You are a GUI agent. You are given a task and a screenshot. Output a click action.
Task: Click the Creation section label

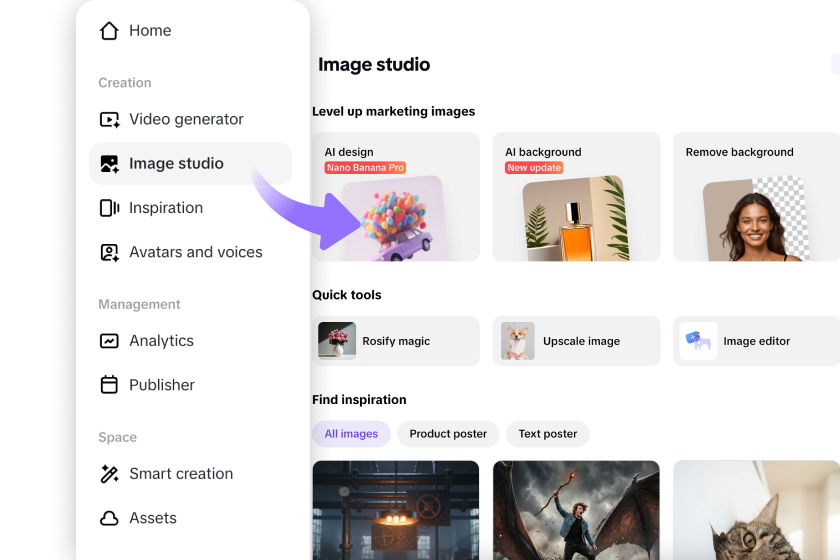pos(125,83)
